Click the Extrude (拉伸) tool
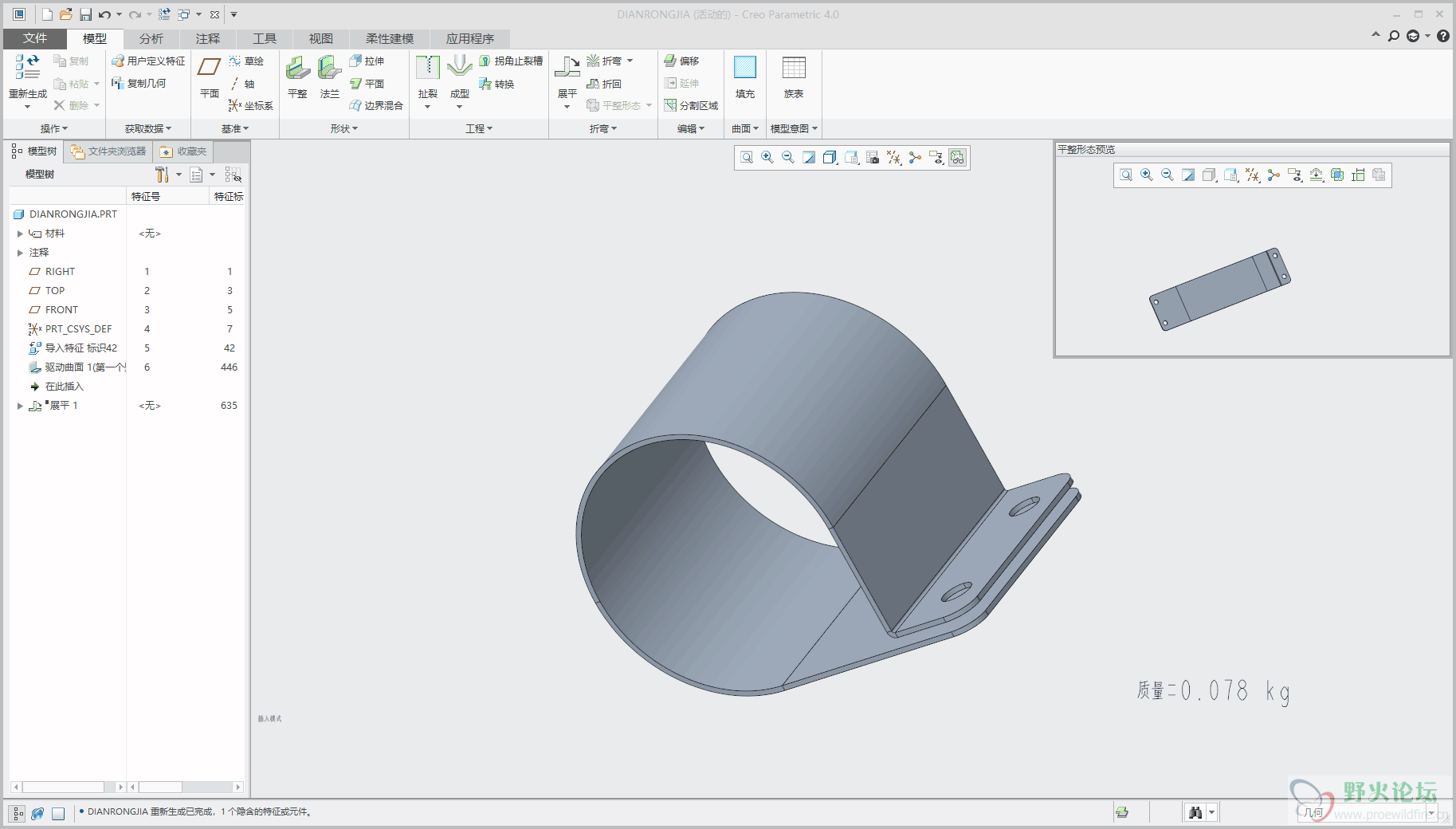Viewport: 1456px width, 829px height. pos(367,61)
